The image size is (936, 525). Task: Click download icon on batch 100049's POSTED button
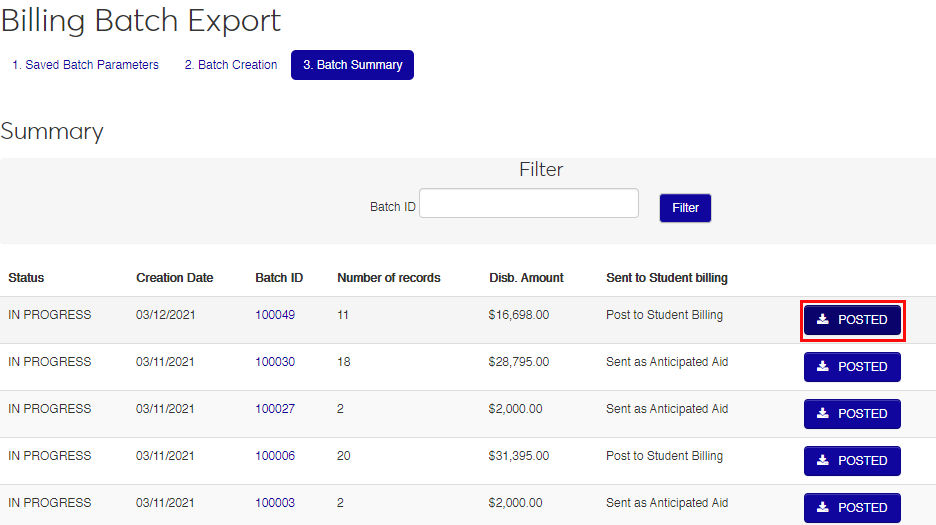(x=823, y=320)
